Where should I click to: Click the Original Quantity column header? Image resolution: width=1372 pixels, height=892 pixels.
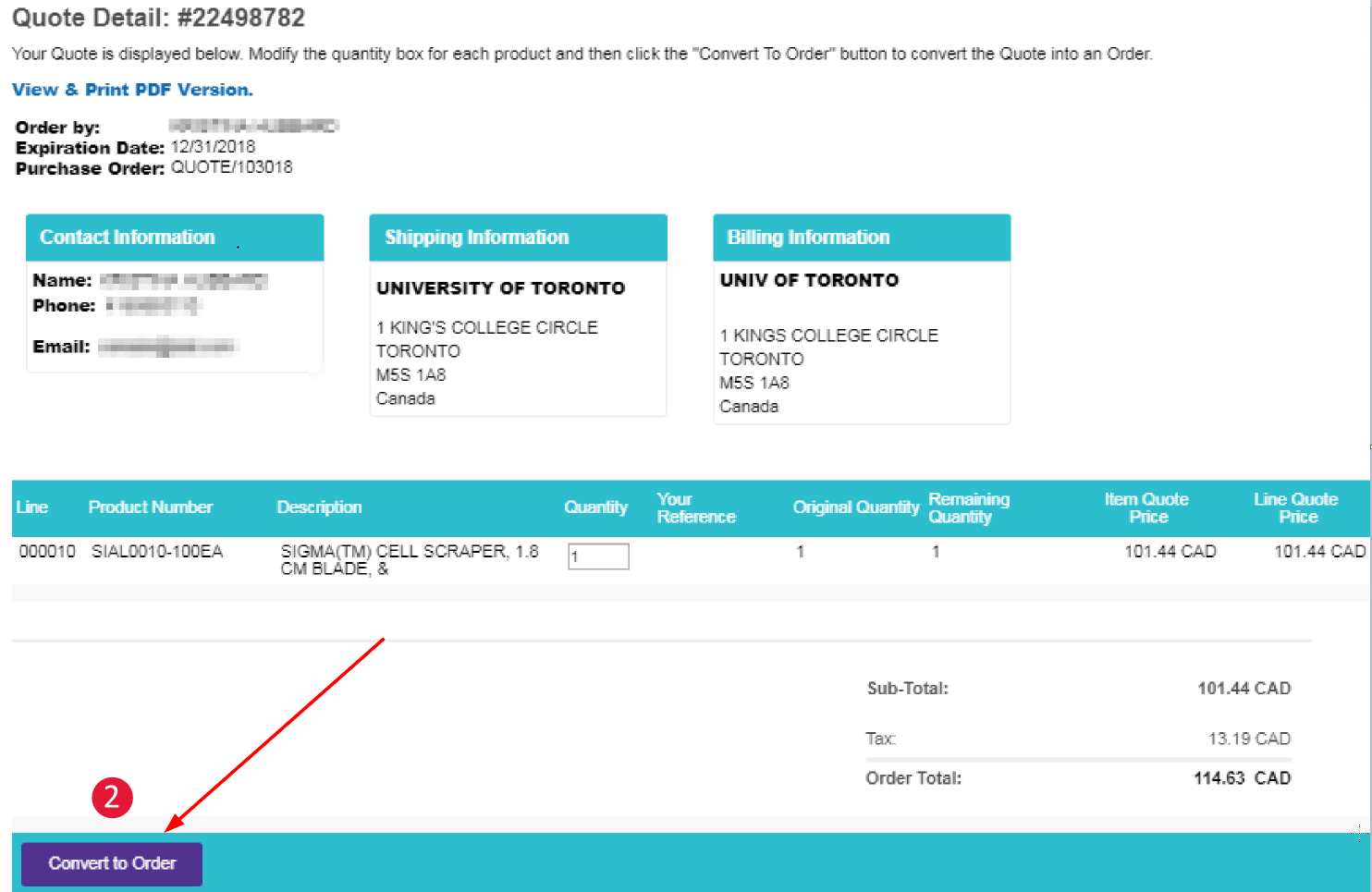[x=855, y=507]
